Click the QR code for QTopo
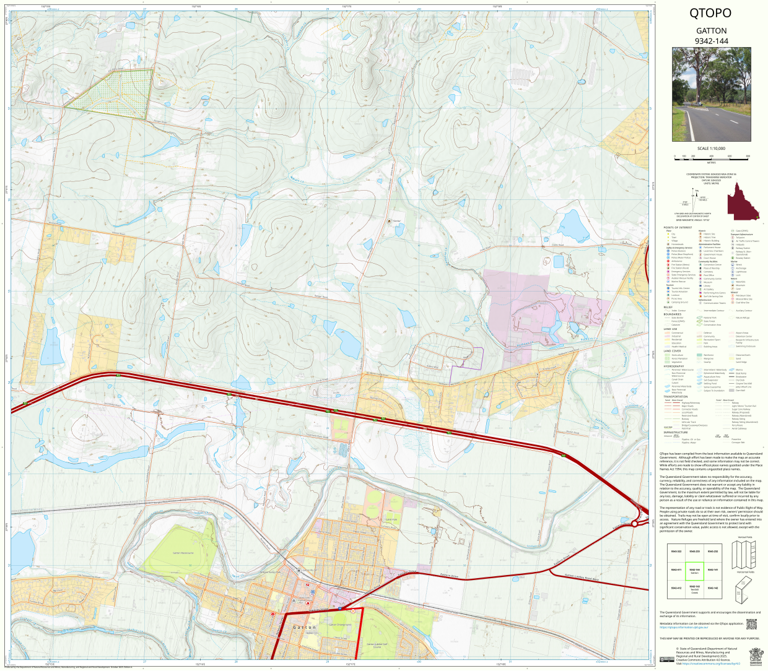 point(751,624)
